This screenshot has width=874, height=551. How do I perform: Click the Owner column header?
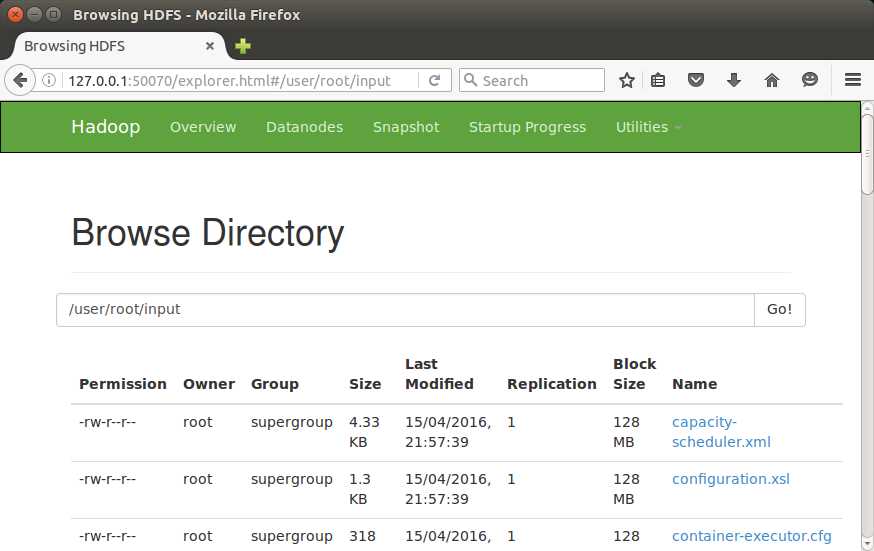pos(209,384)
